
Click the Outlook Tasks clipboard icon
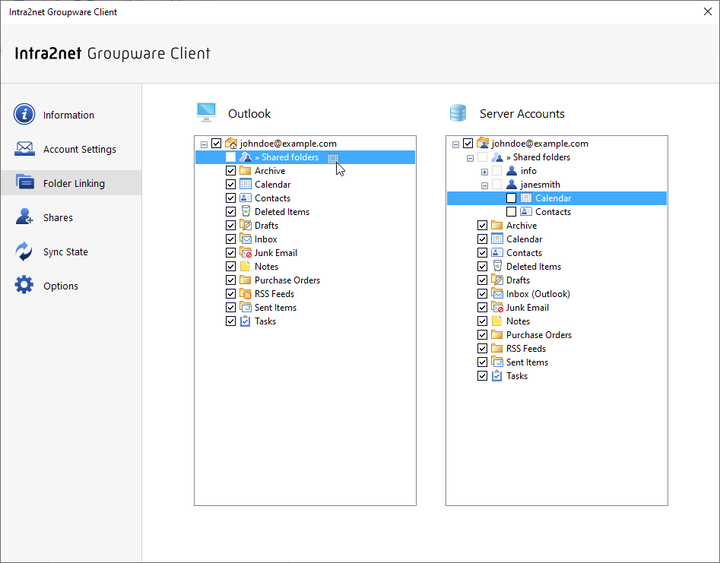245,321
